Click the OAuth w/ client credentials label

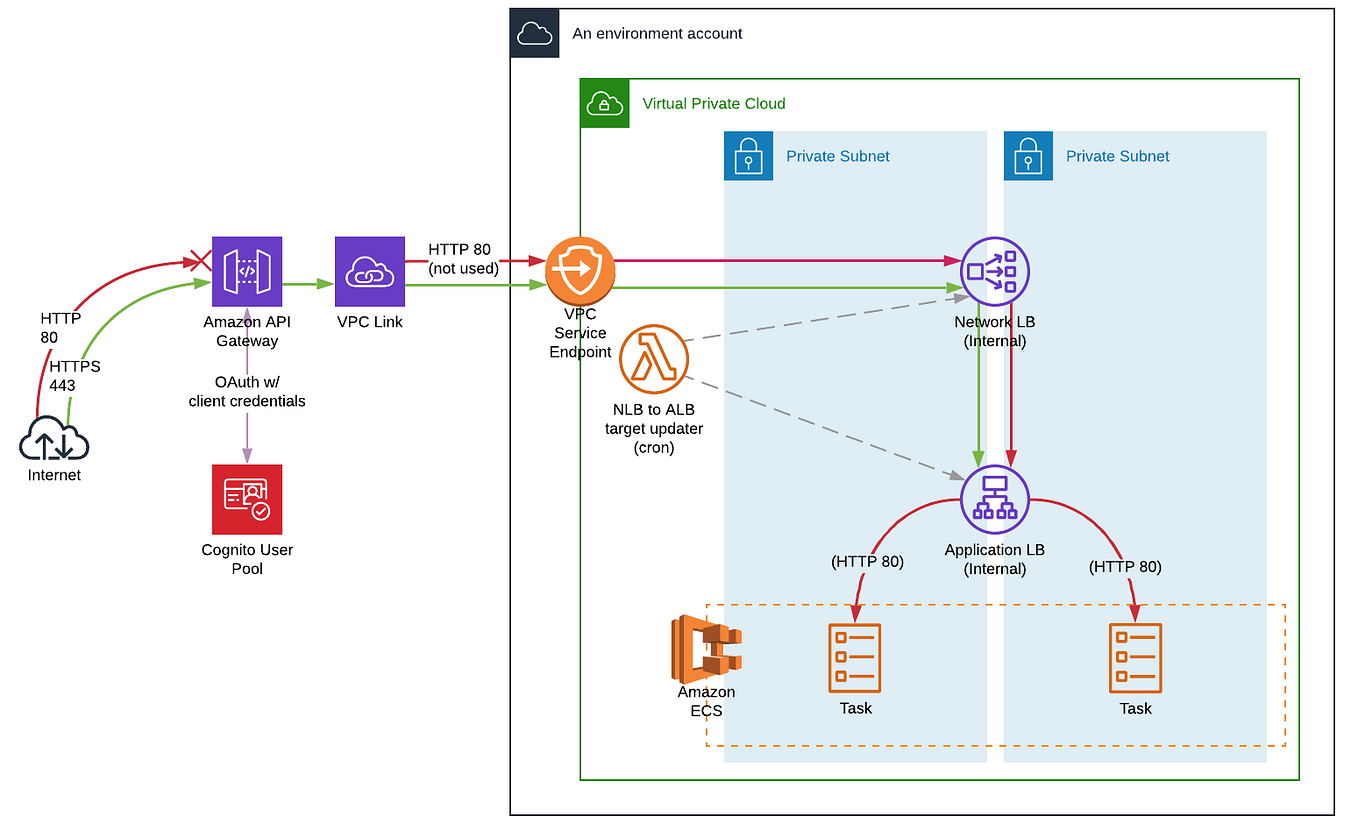246,391
